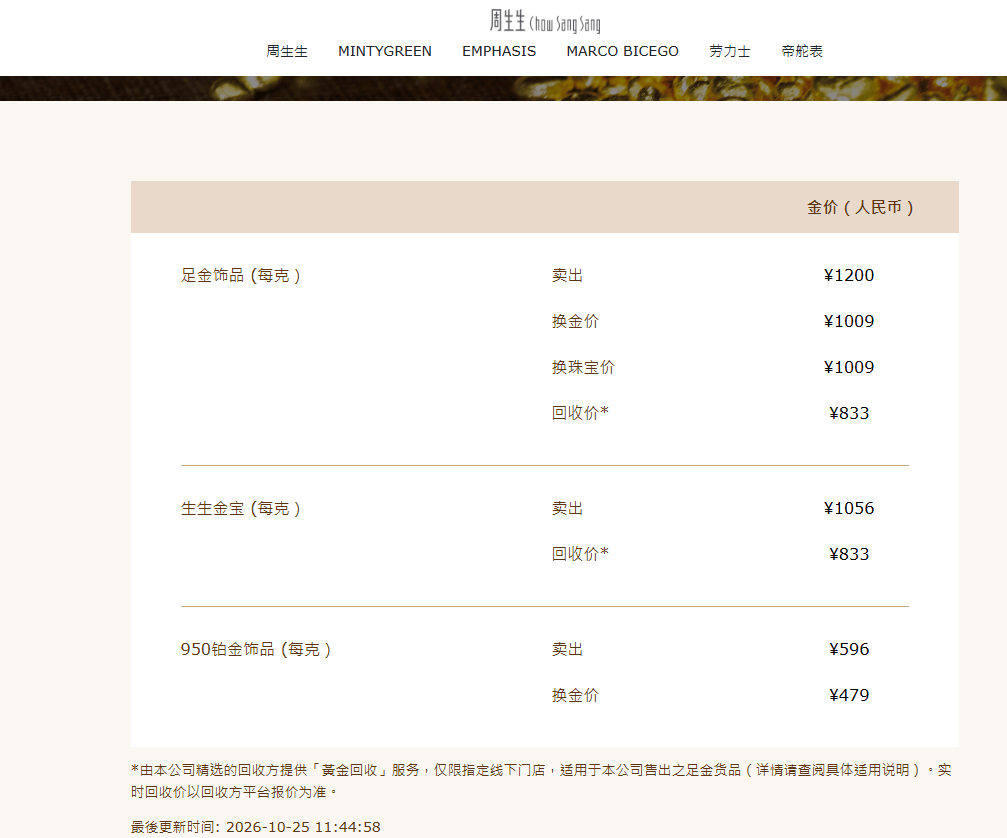Click 卖出 label under 生生金宝
1007x838 pixels.
point(567,509)
